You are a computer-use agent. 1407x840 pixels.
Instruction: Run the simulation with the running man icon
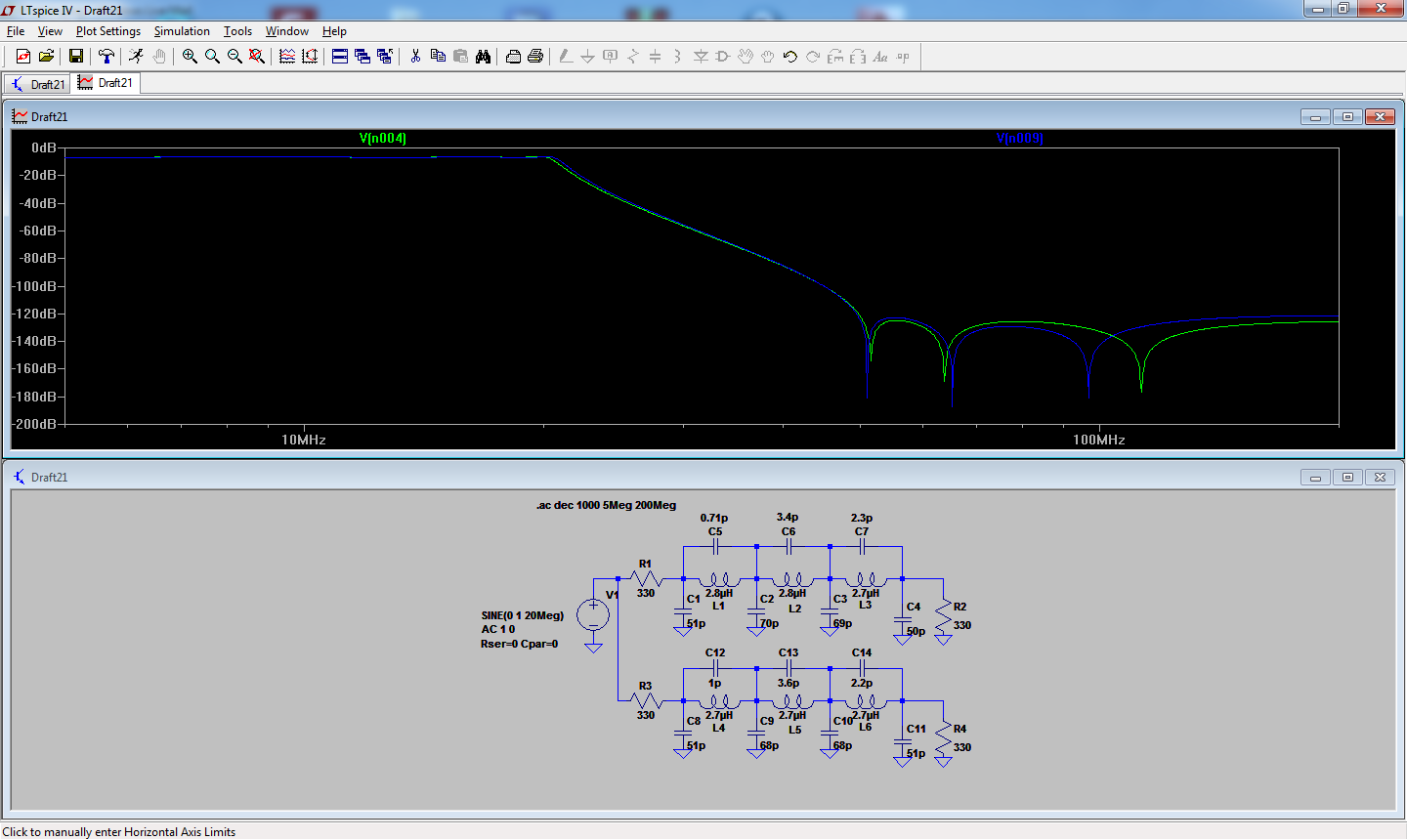click(x=136, y=57)
